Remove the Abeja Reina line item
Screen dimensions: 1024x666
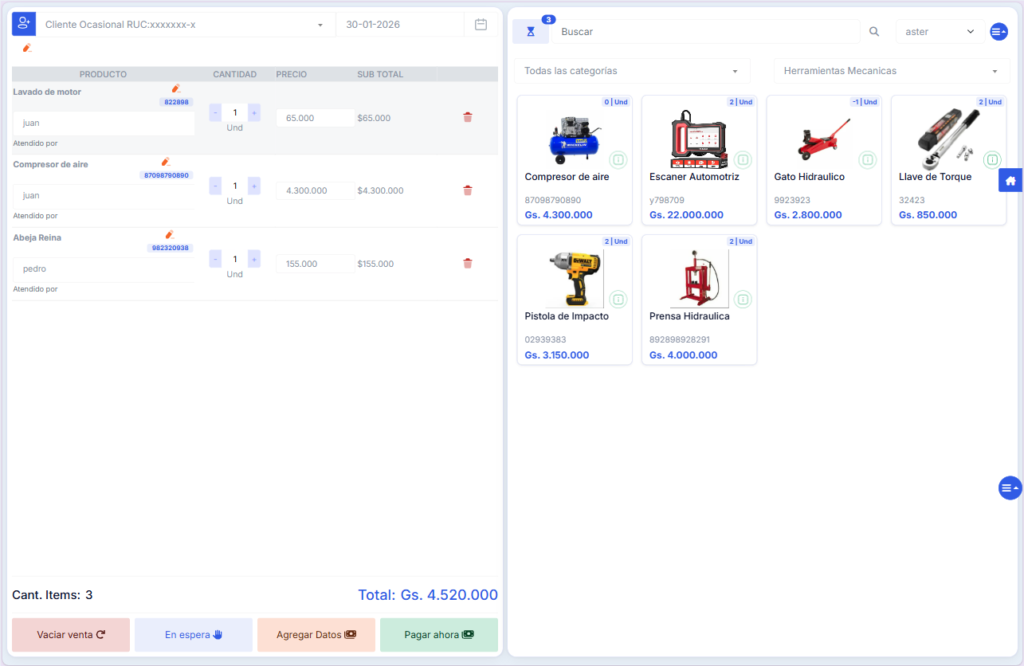467,264
